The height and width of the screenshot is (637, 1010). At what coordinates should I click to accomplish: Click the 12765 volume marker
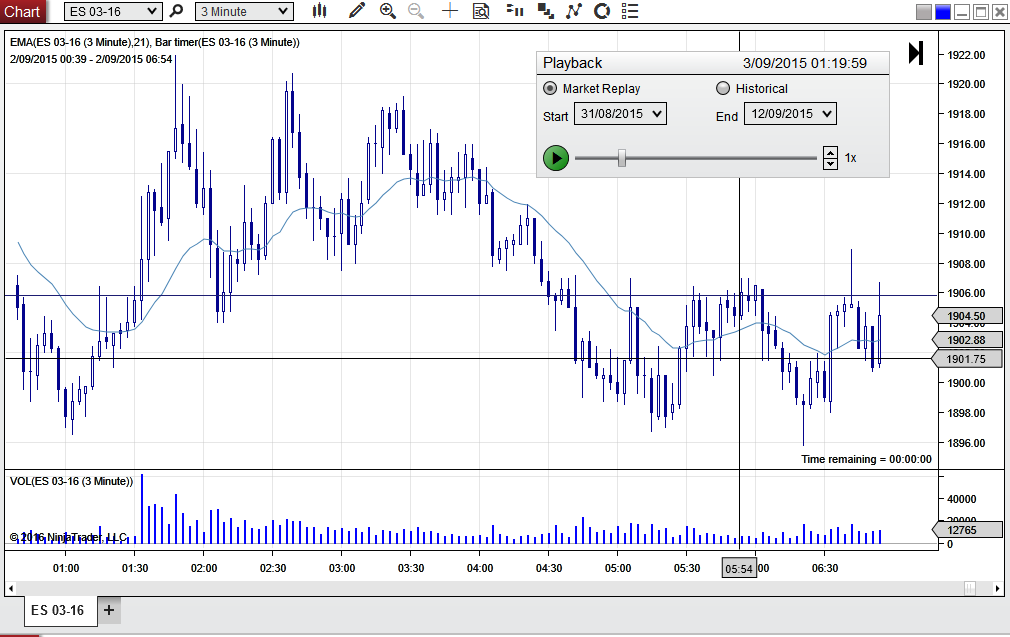pos(967,530)
